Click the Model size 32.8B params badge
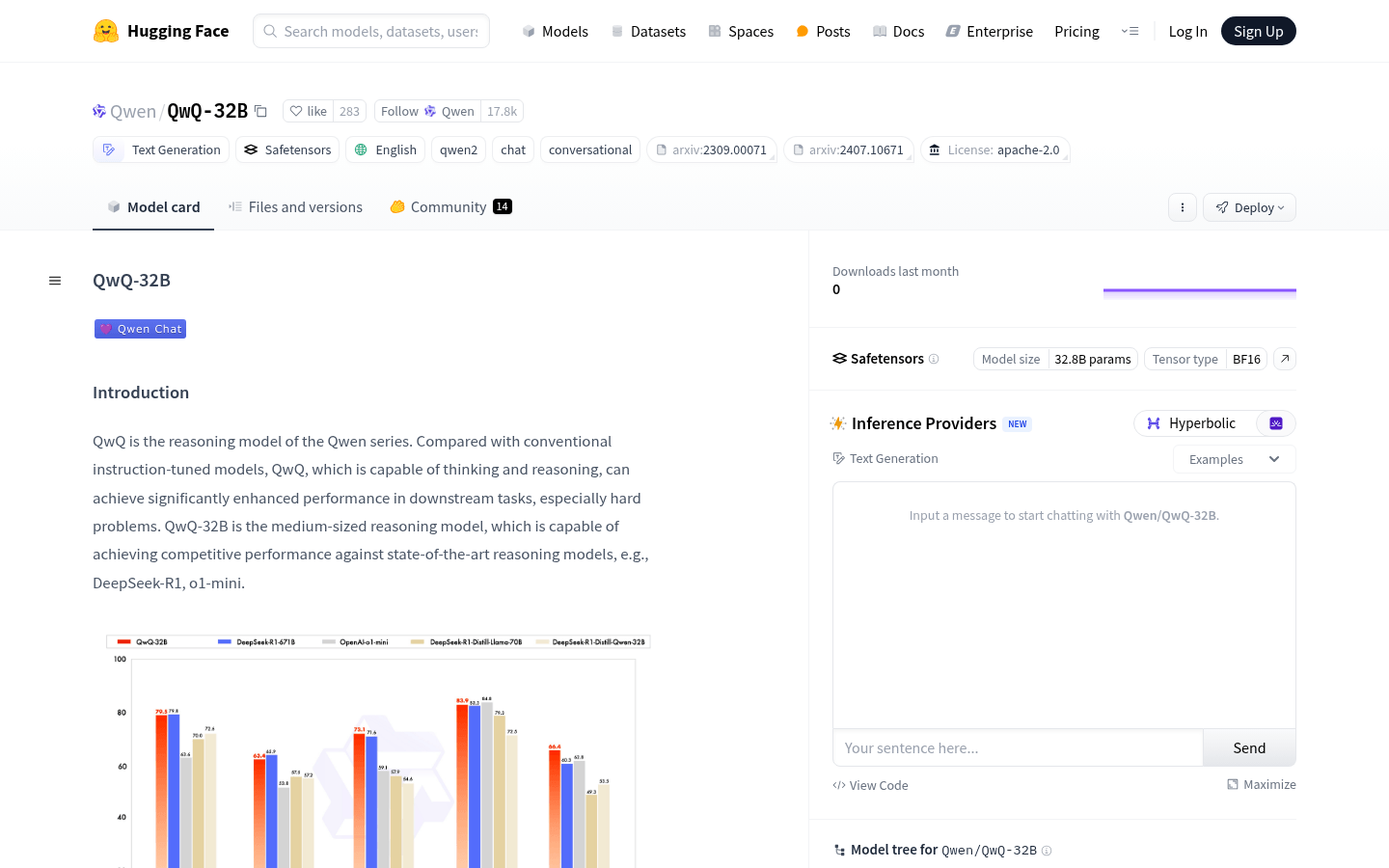Viewport: 1389px width, 868px height. point(1055,359)
